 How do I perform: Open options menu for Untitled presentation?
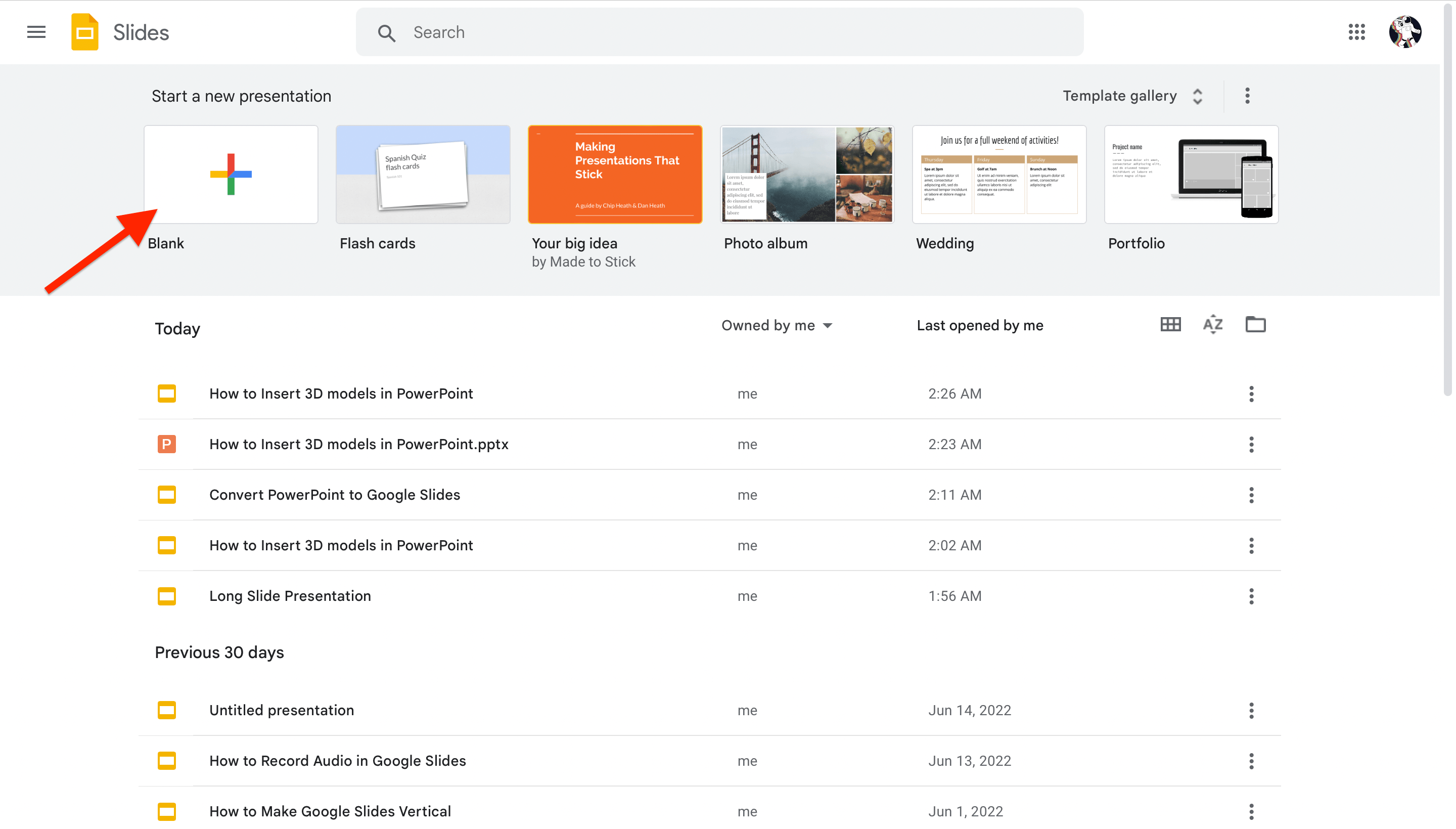point(1251,710)
